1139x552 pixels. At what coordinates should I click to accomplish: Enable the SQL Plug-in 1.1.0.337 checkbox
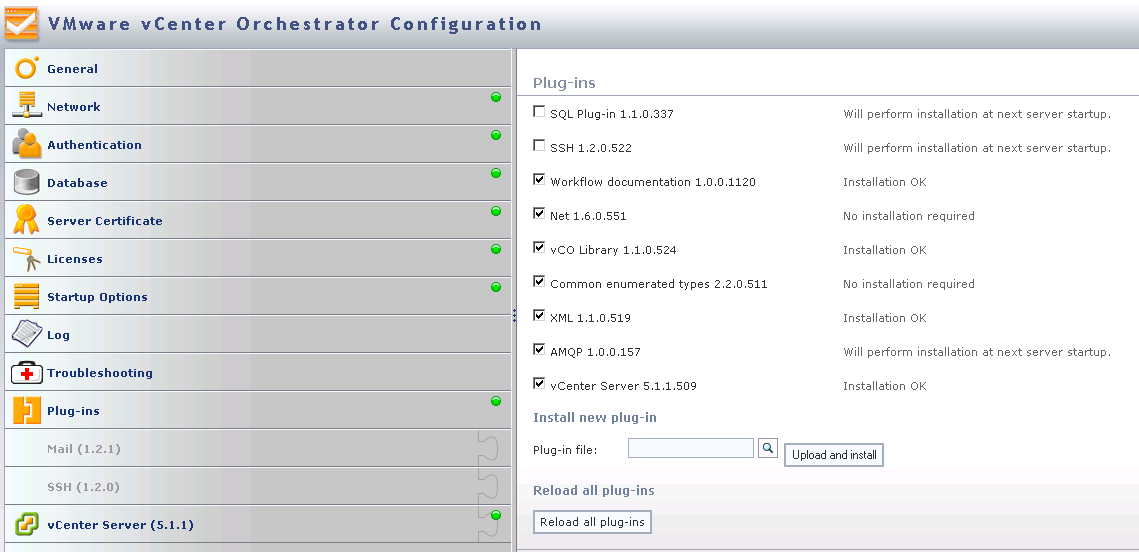540,112
